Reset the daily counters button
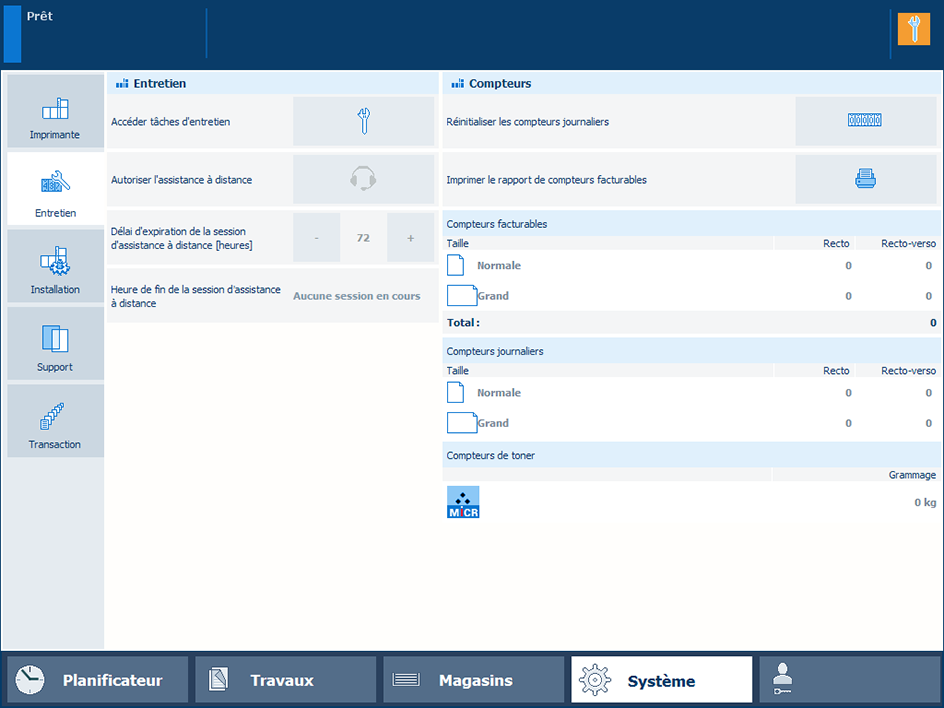 (865, 121)
